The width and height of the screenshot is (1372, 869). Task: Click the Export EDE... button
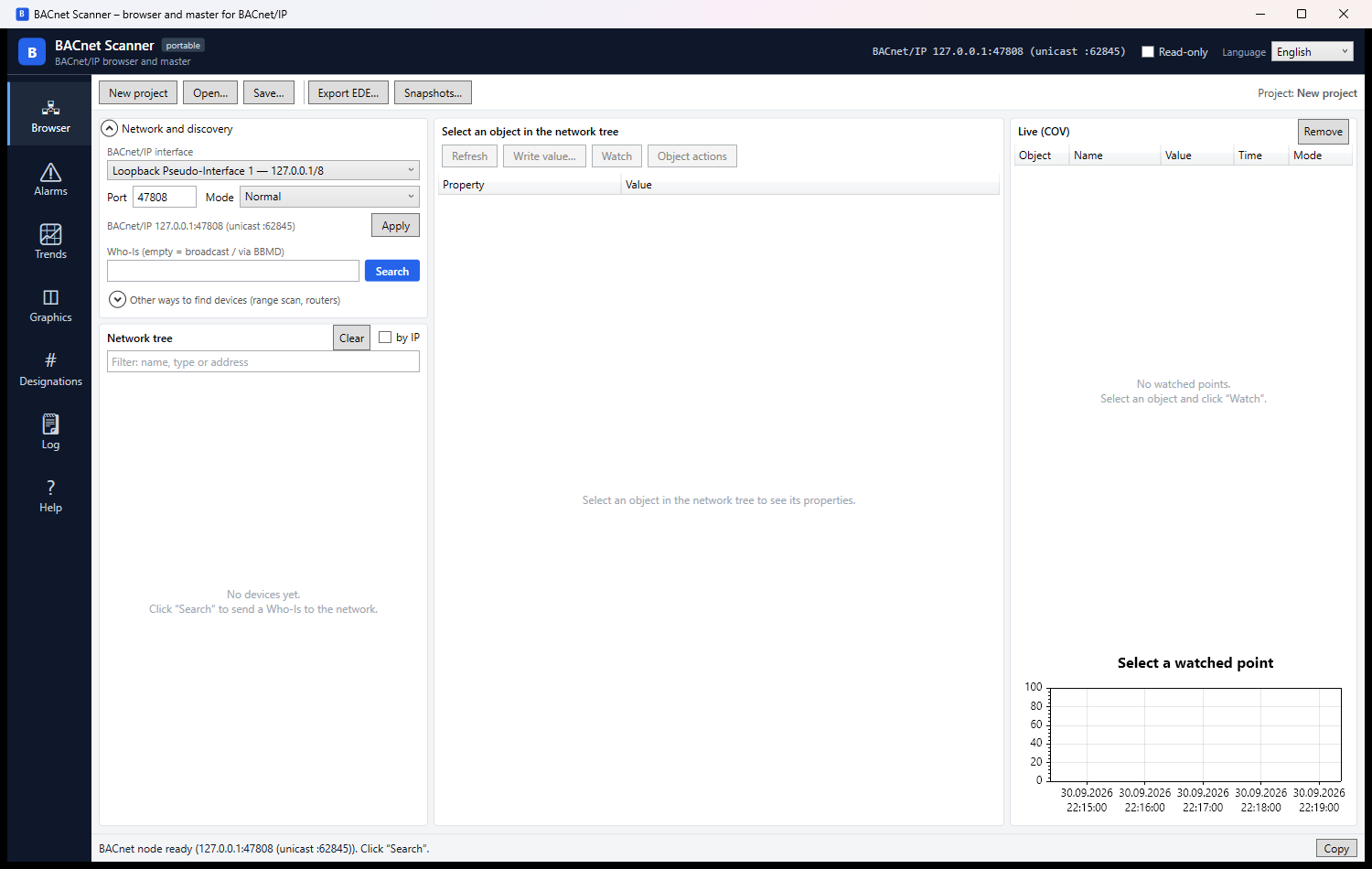tap(348, 93)
